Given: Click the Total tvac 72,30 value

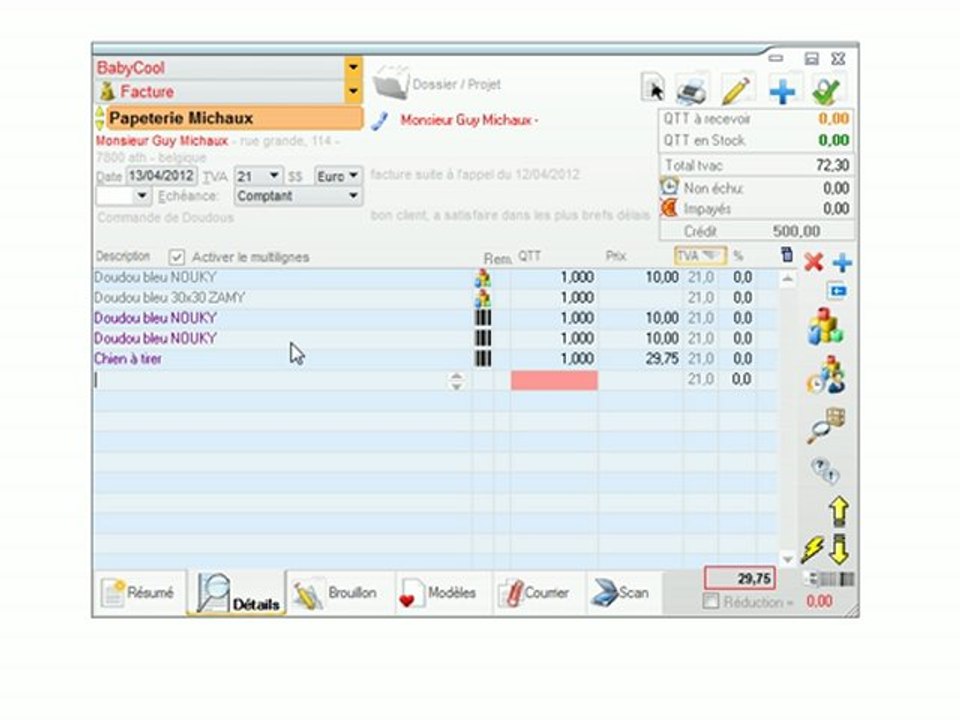Looking at the screenshot, I should pos(832,165).
